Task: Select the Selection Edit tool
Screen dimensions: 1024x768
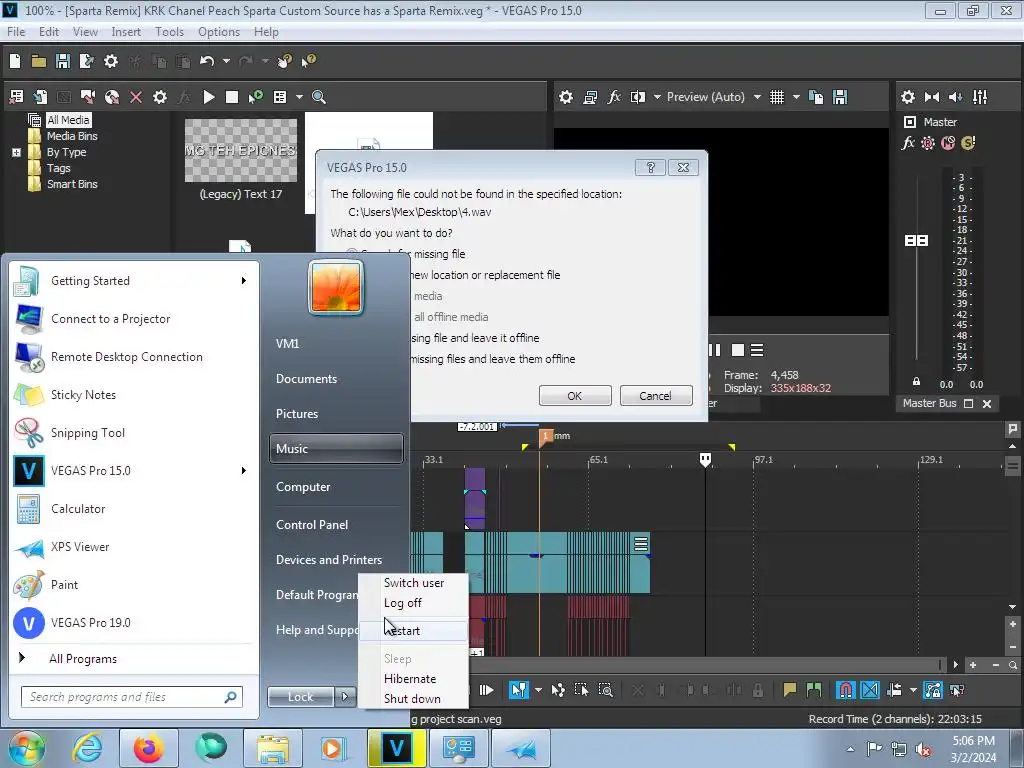Action: (581, 690)
